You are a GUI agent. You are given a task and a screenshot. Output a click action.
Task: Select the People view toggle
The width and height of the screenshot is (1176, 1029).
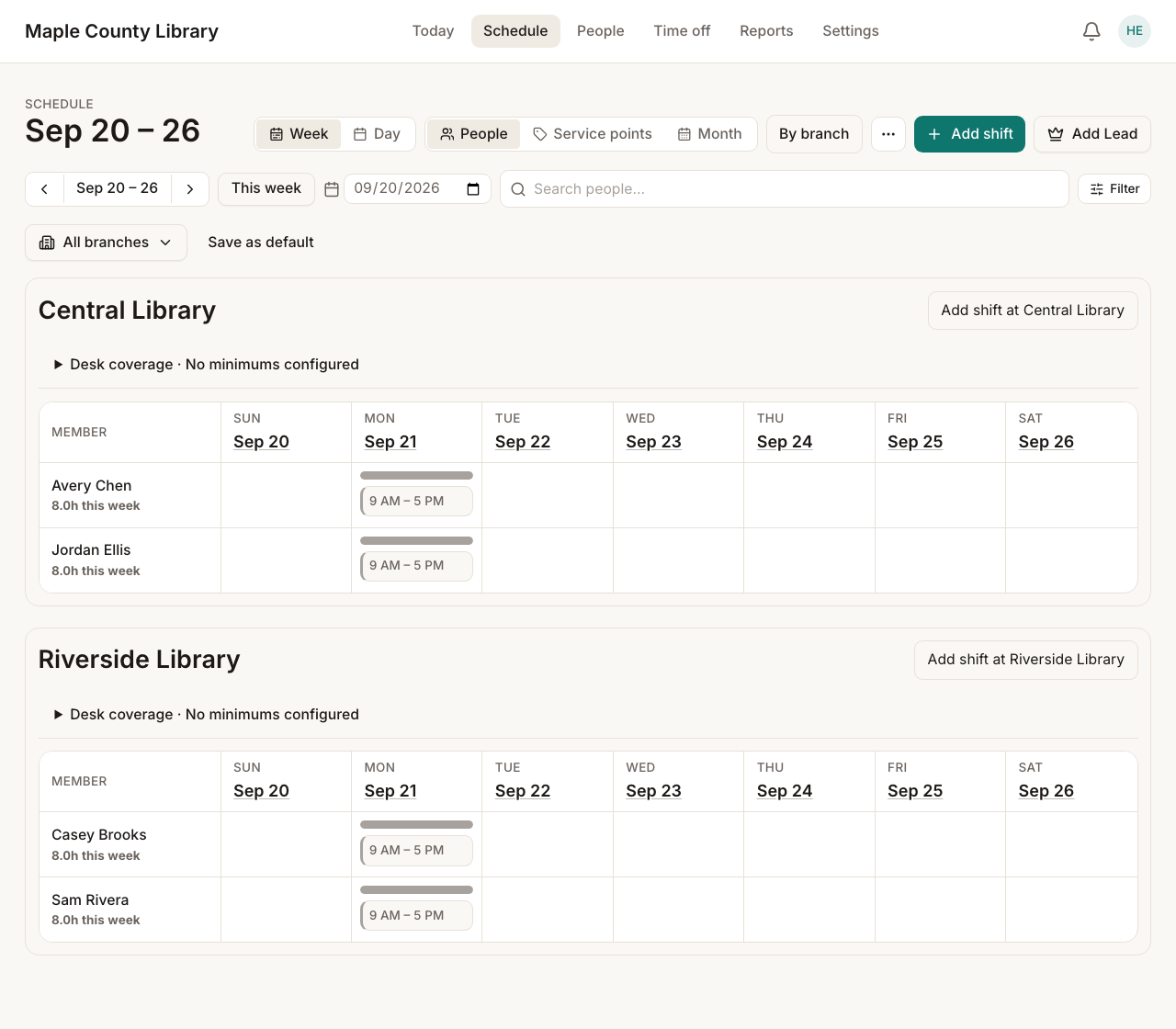tap(474, 134)
